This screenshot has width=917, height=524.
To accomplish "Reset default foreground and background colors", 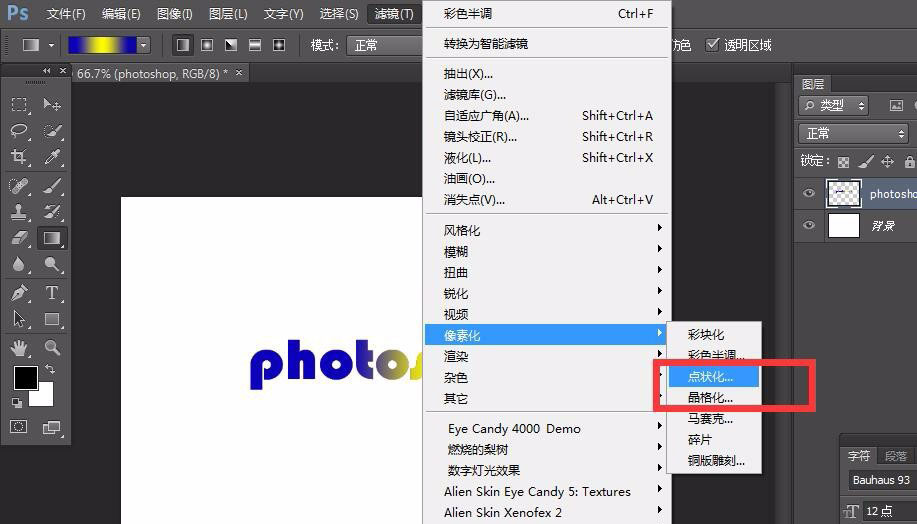I will click(x=18, y=402).
